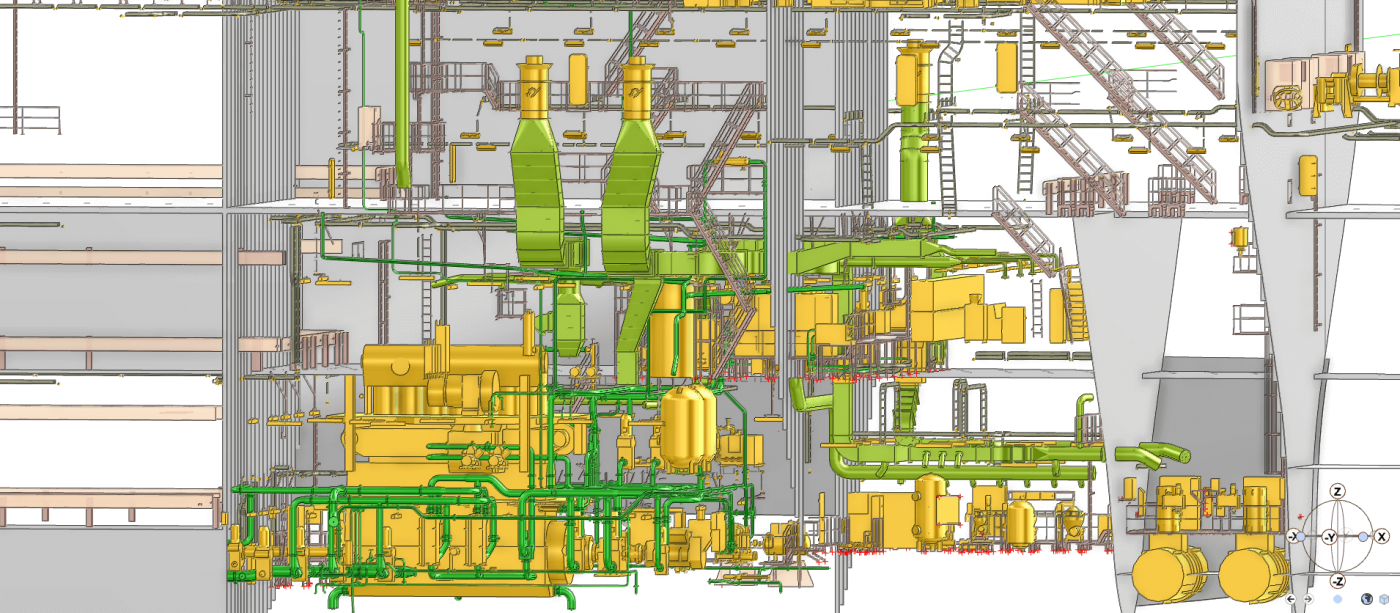Snap view to the -Z axis
This screenshot has height=613, width=1400.
[x=1338, y=581]
